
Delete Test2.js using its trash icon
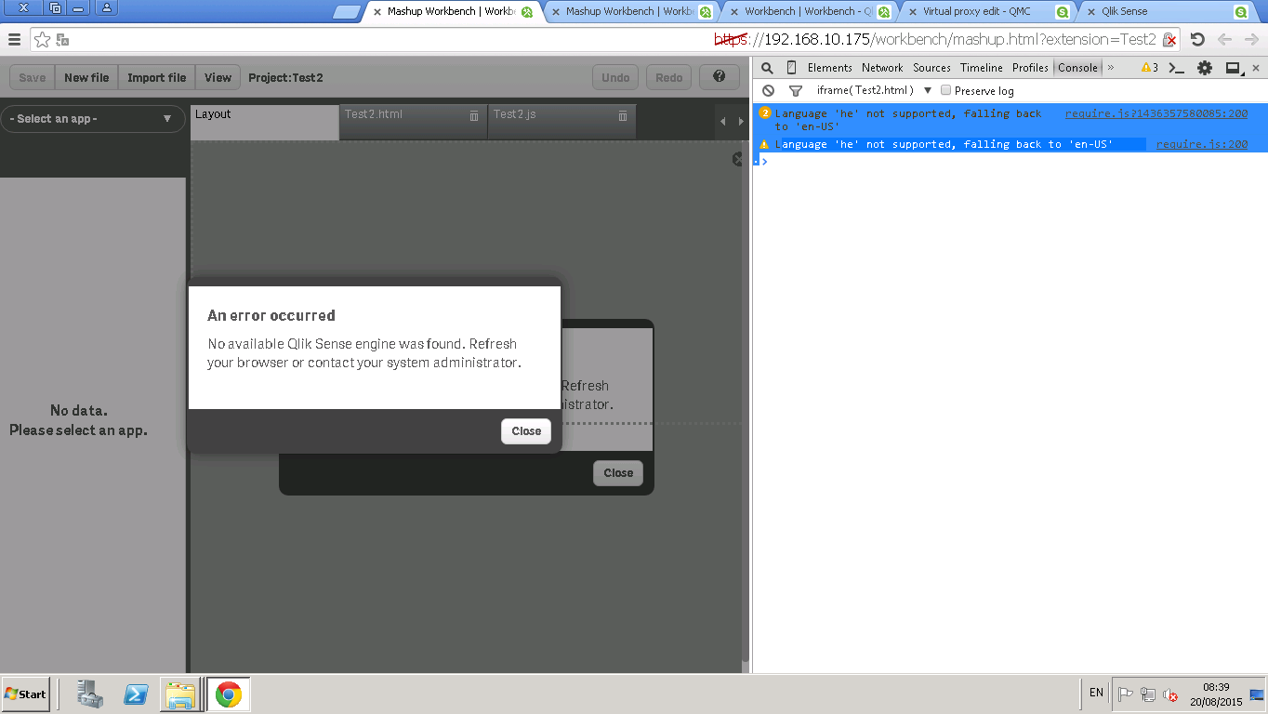click(x=622, y=116)
